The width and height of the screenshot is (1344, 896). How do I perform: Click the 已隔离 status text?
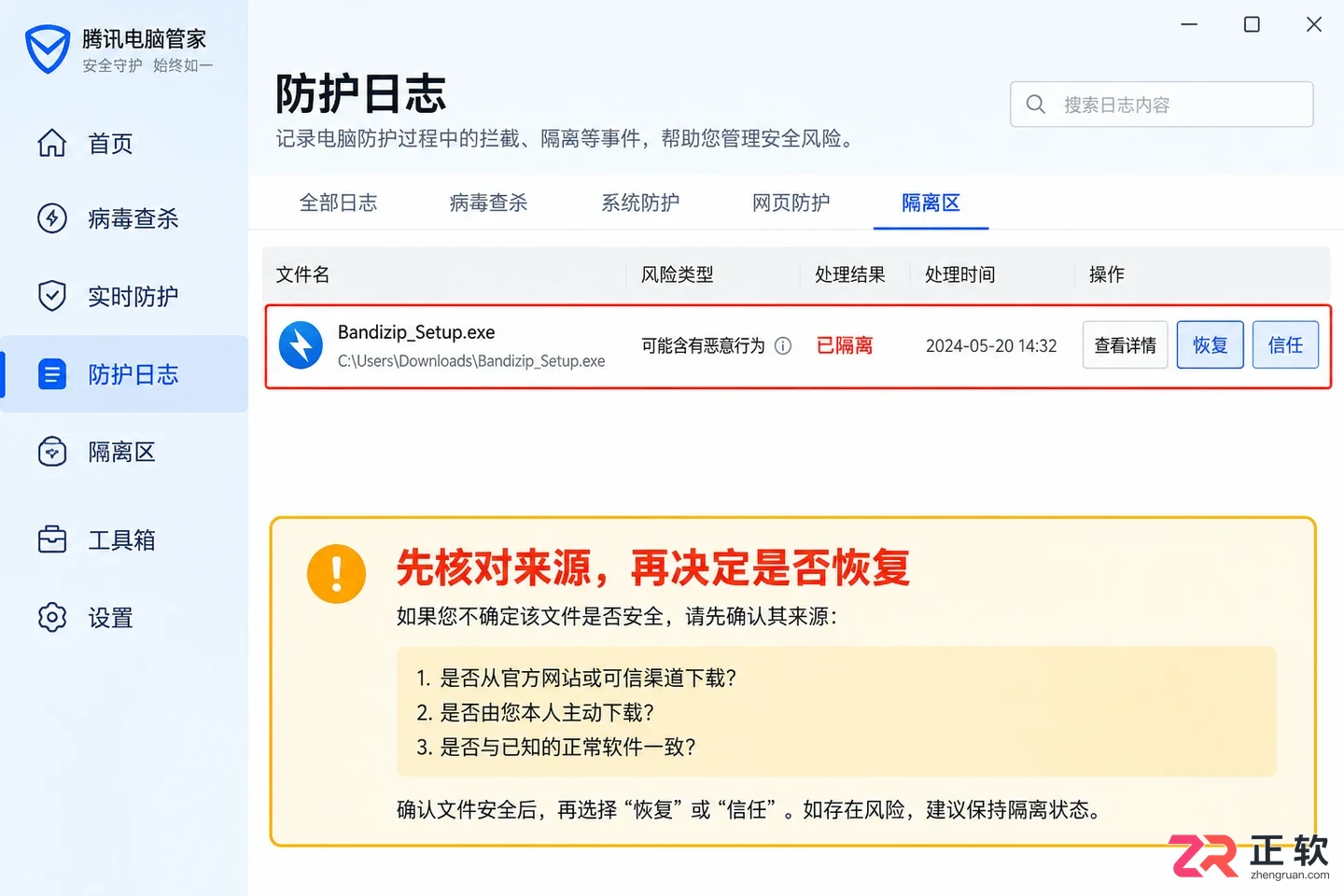pos(845,345)
